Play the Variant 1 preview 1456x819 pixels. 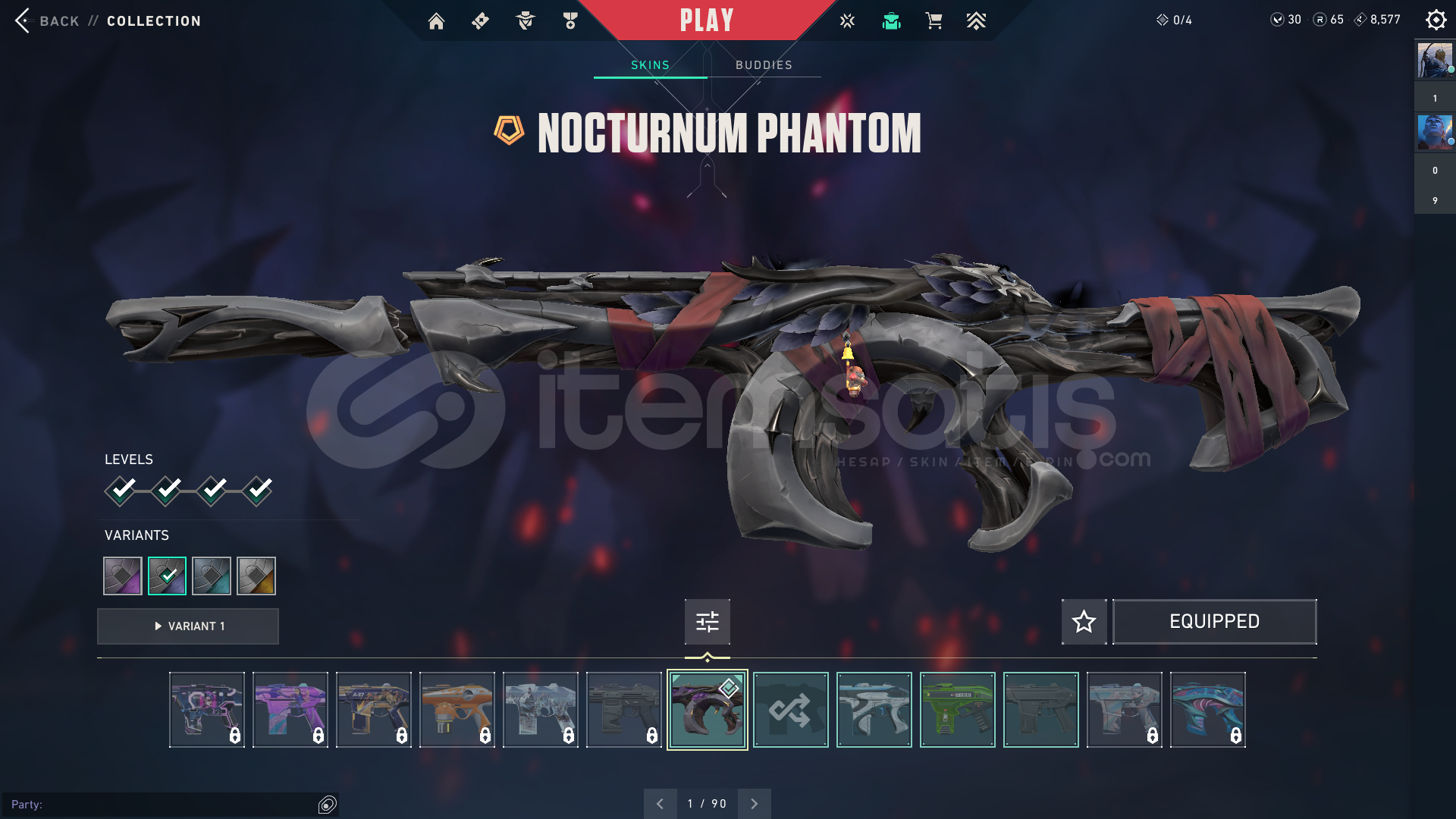[188, 626]
